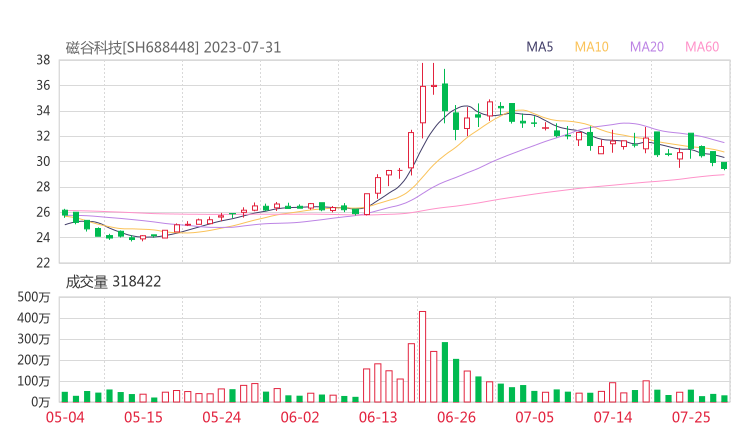Screen dimensions: 740x440
Task: Click the 100万 volume axis label
Action: 34,381
